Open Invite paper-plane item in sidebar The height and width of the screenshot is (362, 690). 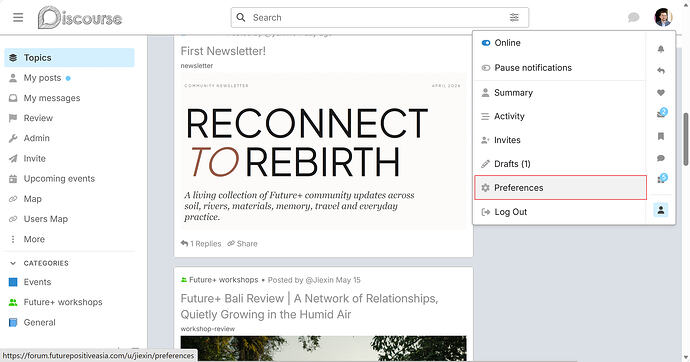click(x=70, y=158)
